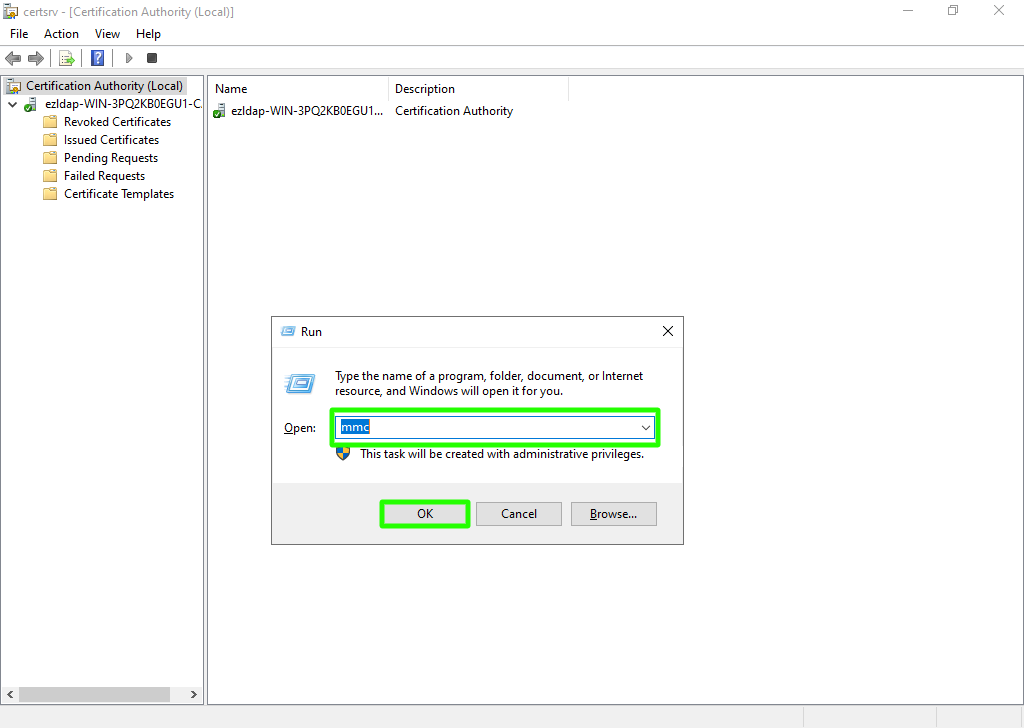Click the Browse... button
The width and height of the screenshot is (1024, 728).
[x=613, y=514]
